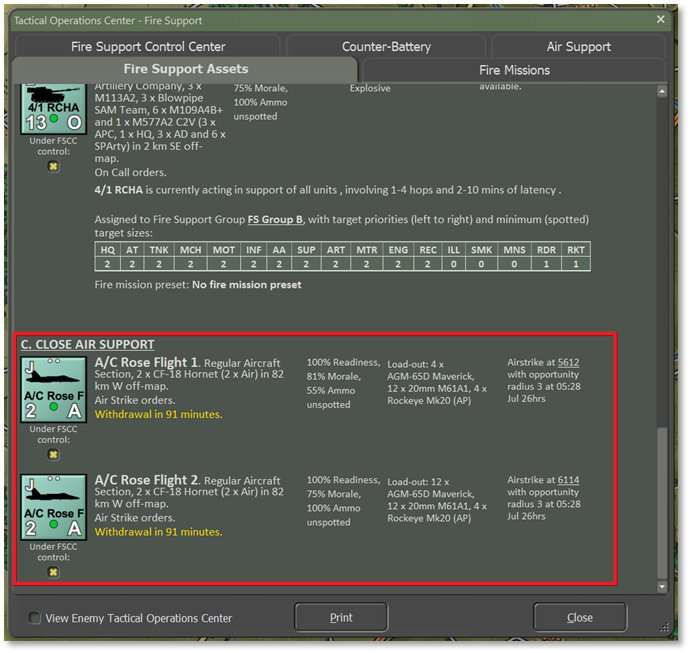Image resolution: width=690 pixels, height=653 pixels.
Task: Select the A/C Rose Flight 2 unit counter
Action: (53, 507)
